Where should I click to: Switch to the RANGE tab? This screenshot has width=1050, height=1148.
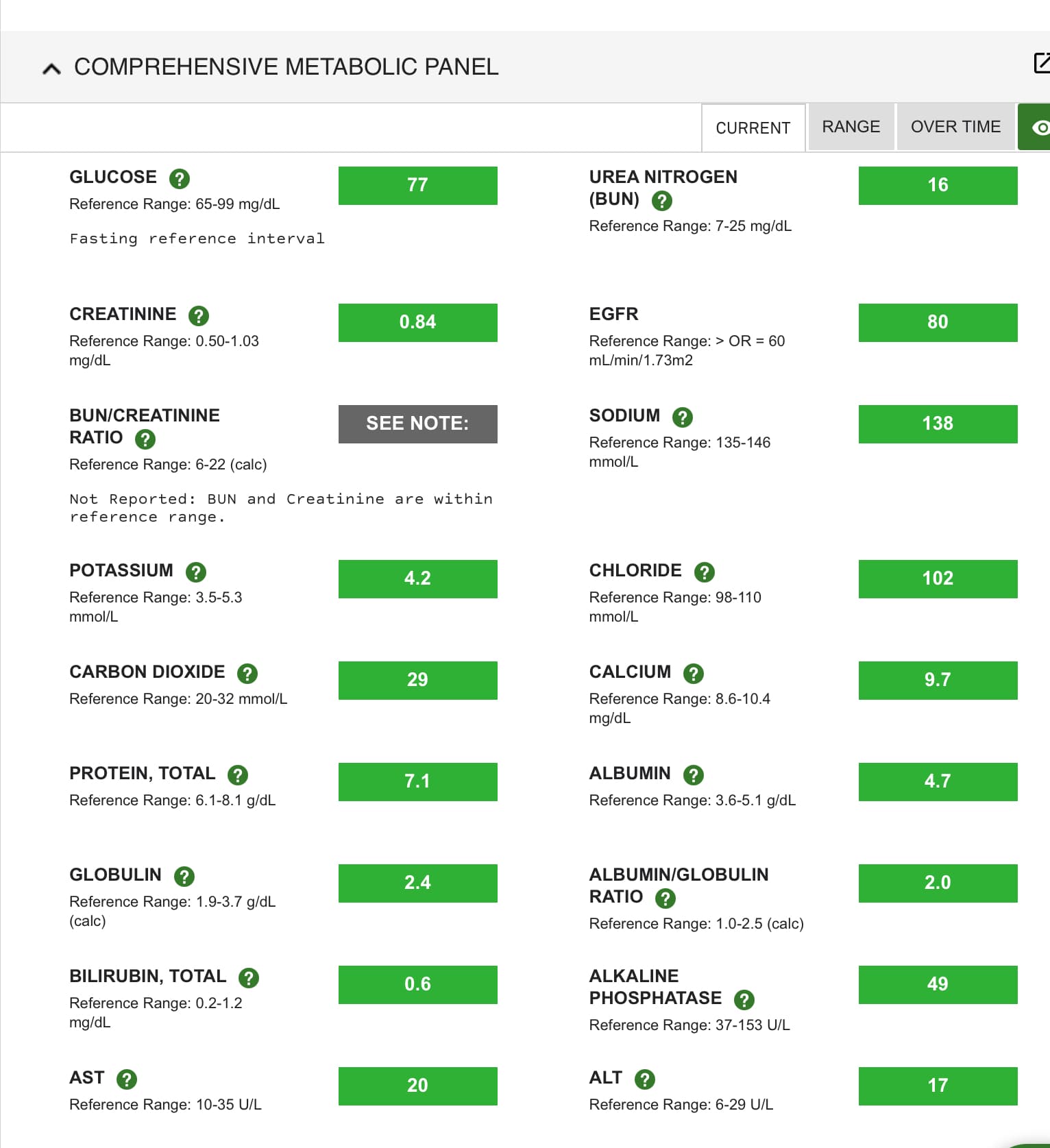(x=851, y=127)
